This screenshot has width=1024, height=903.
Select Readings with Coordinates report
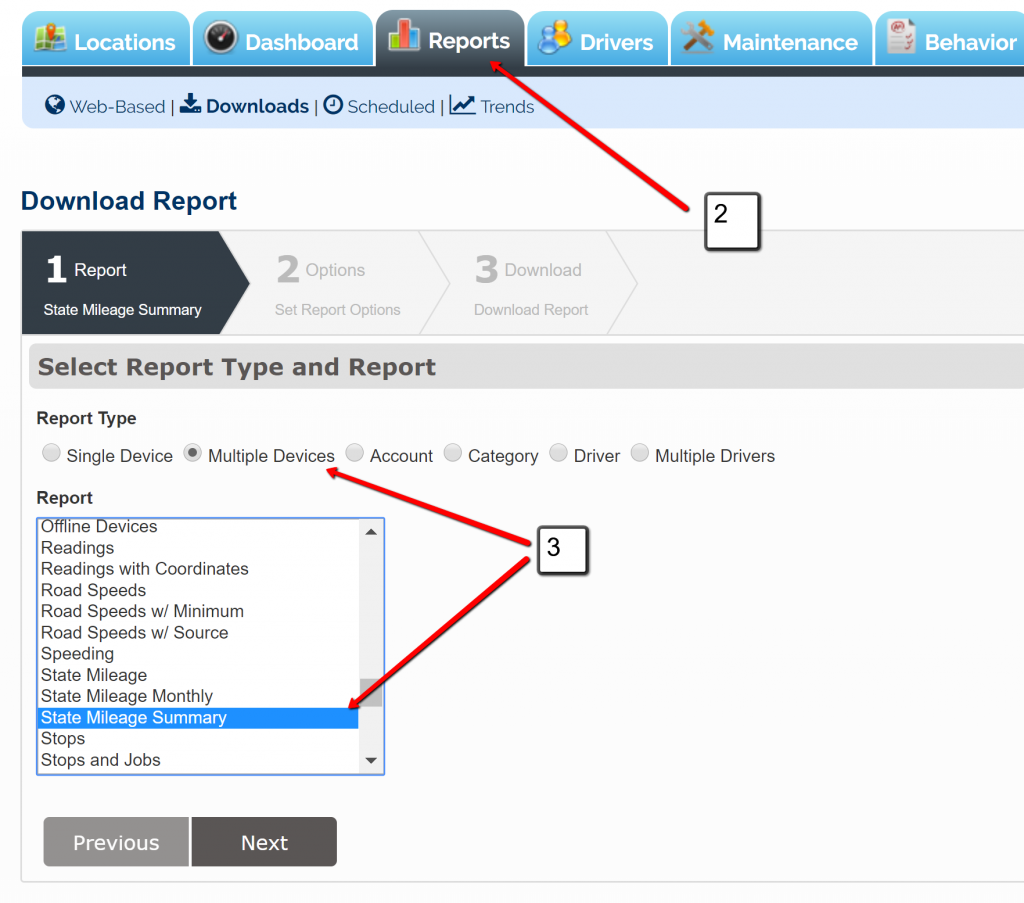point(199,569)
